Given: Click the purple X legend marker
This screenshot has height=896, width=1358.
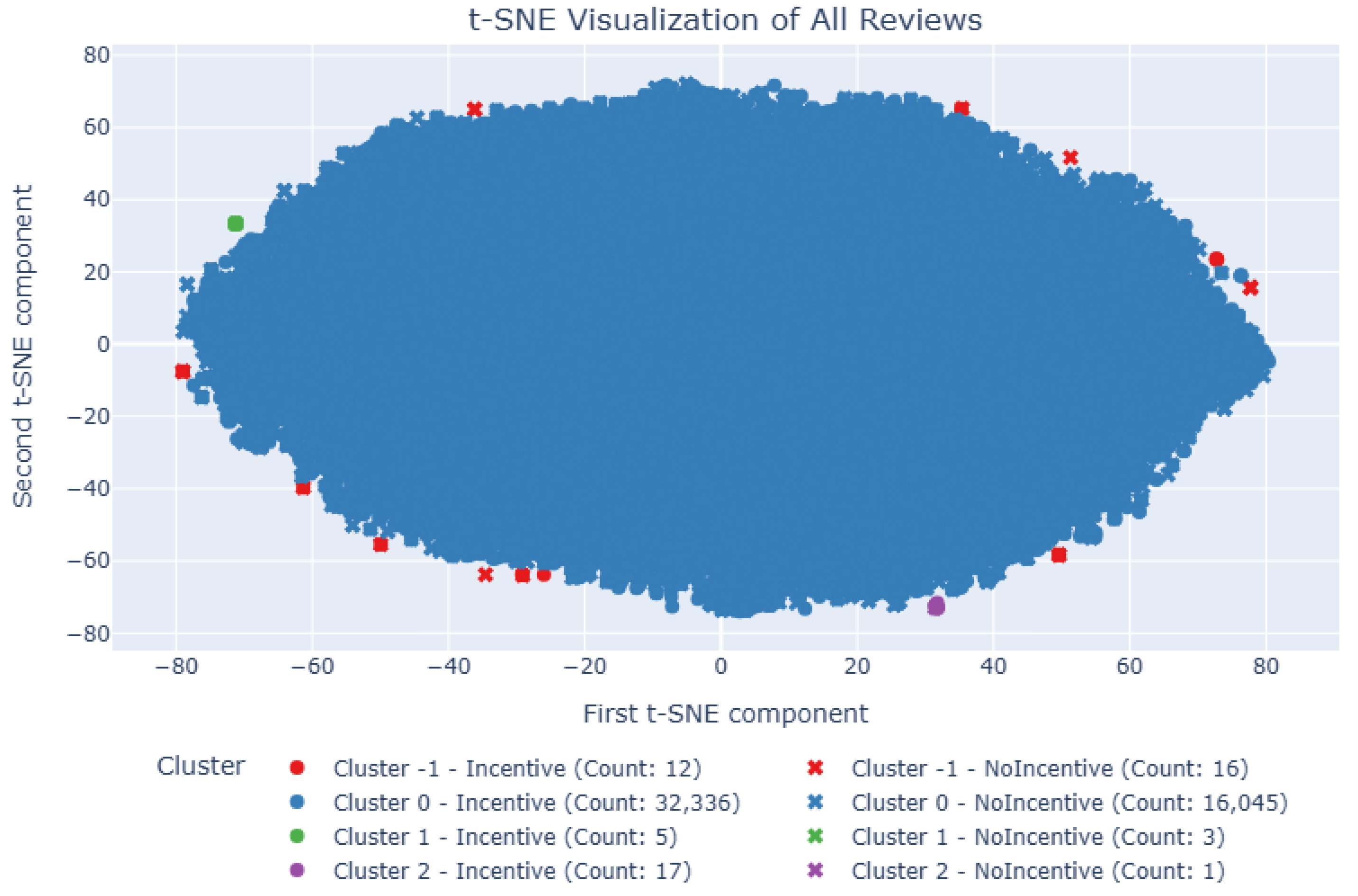Looking at the screenshot, I should click(x=815, y=870).
